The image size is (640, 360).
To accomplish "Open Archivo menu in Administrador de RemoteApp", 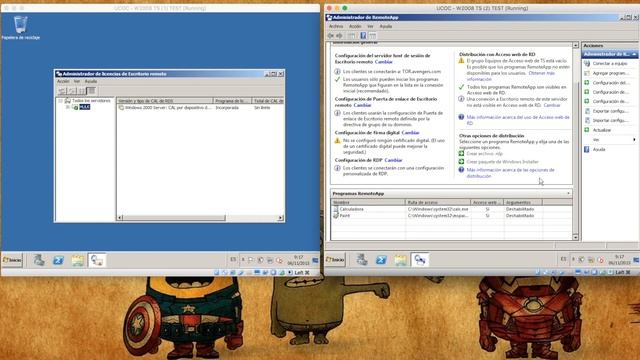I will pyautogui.click(x=336, y=26).
